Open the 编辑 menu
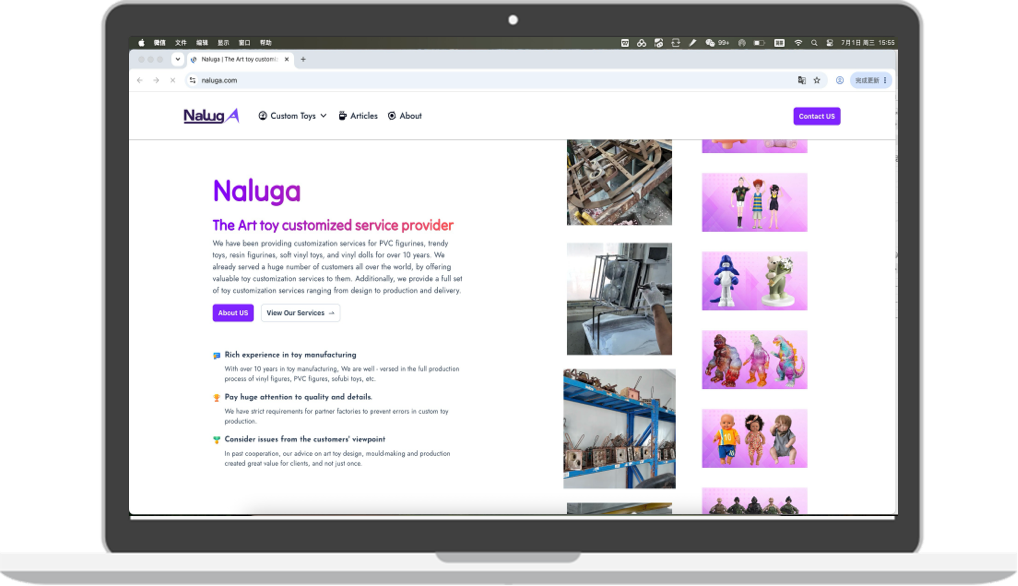Viewport: 1018px width, 586px height. 202,43
